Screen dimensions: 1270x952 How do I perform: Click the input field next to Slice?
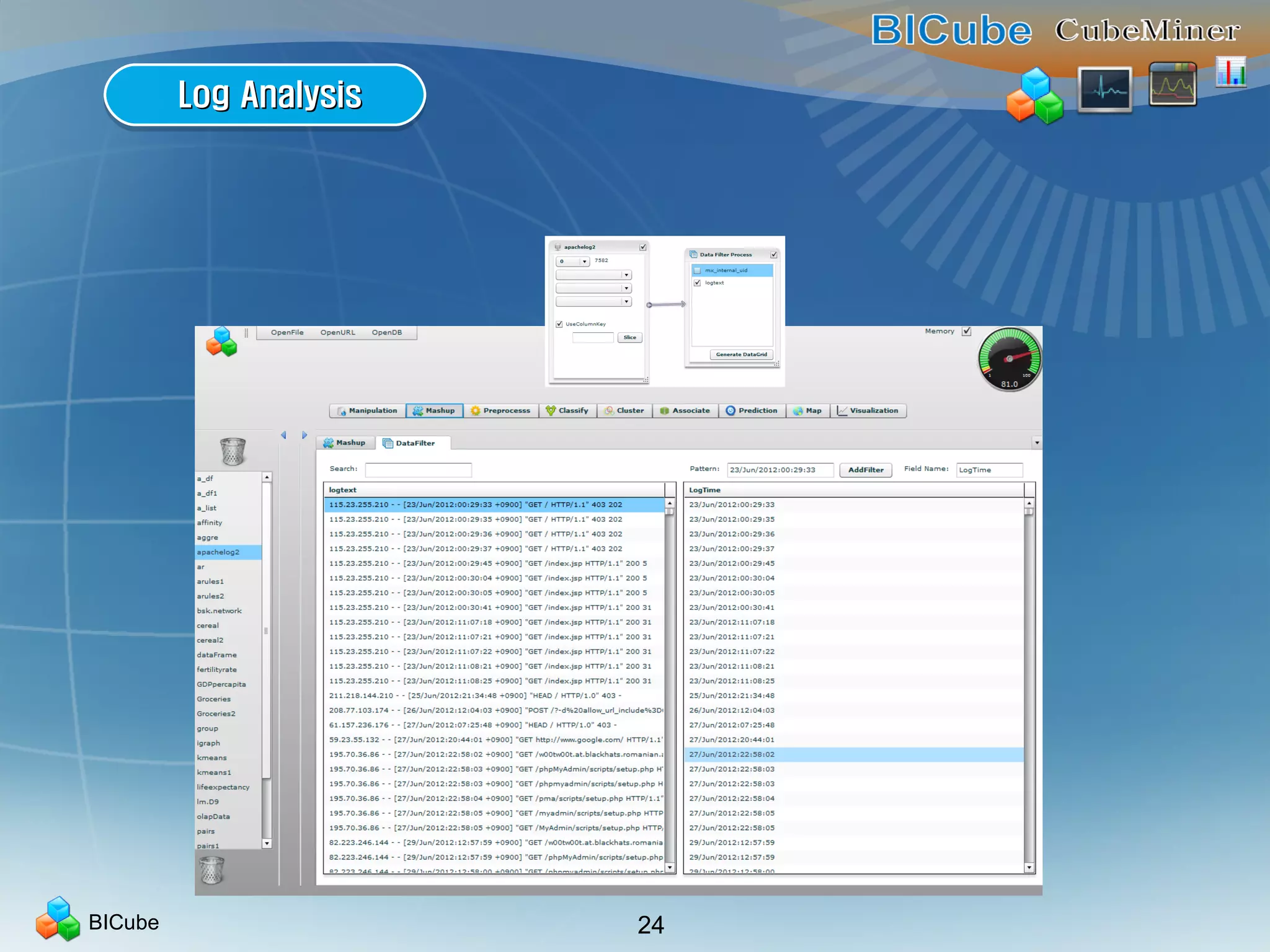click(593, 337)
